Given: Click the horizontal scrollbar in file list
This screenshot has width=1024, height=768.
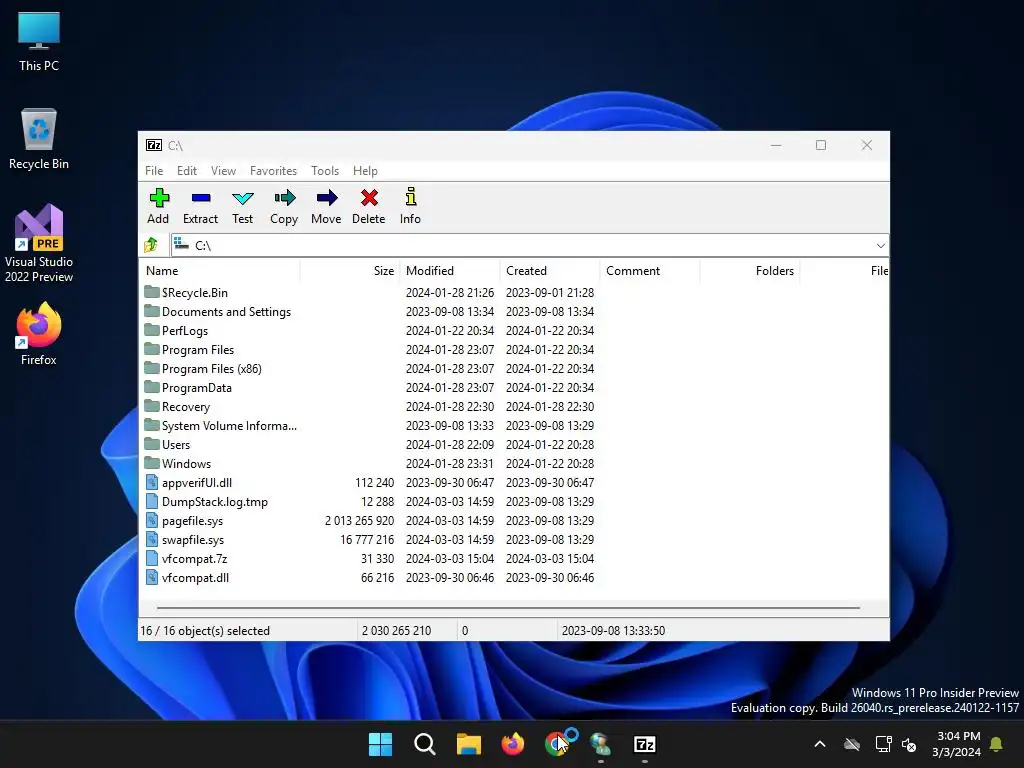Looking at the screenshot, I should [x=508, y=607].
